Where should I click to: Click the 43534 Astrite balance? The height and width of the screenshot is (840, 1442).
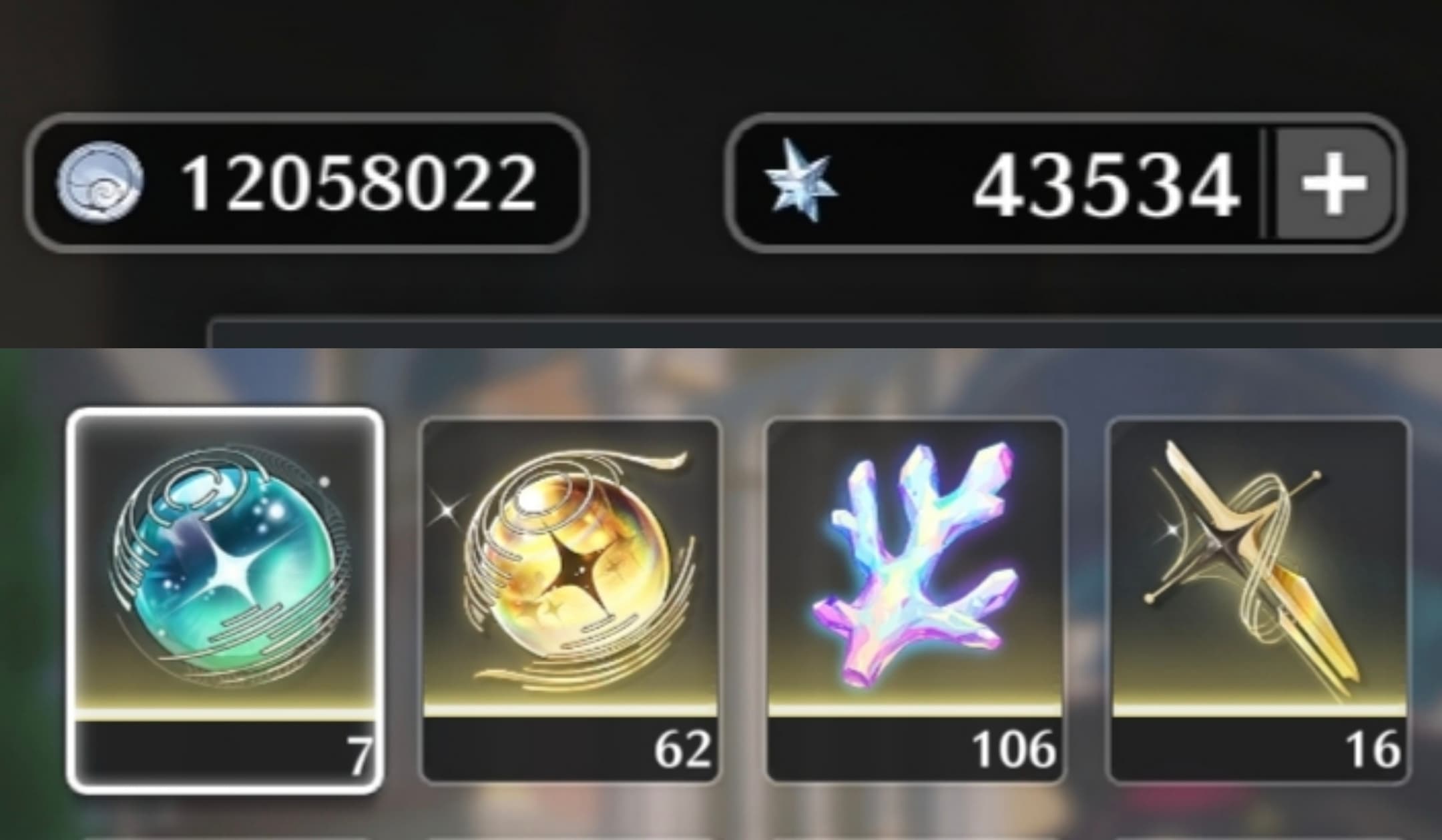[x=1106, y=185]
